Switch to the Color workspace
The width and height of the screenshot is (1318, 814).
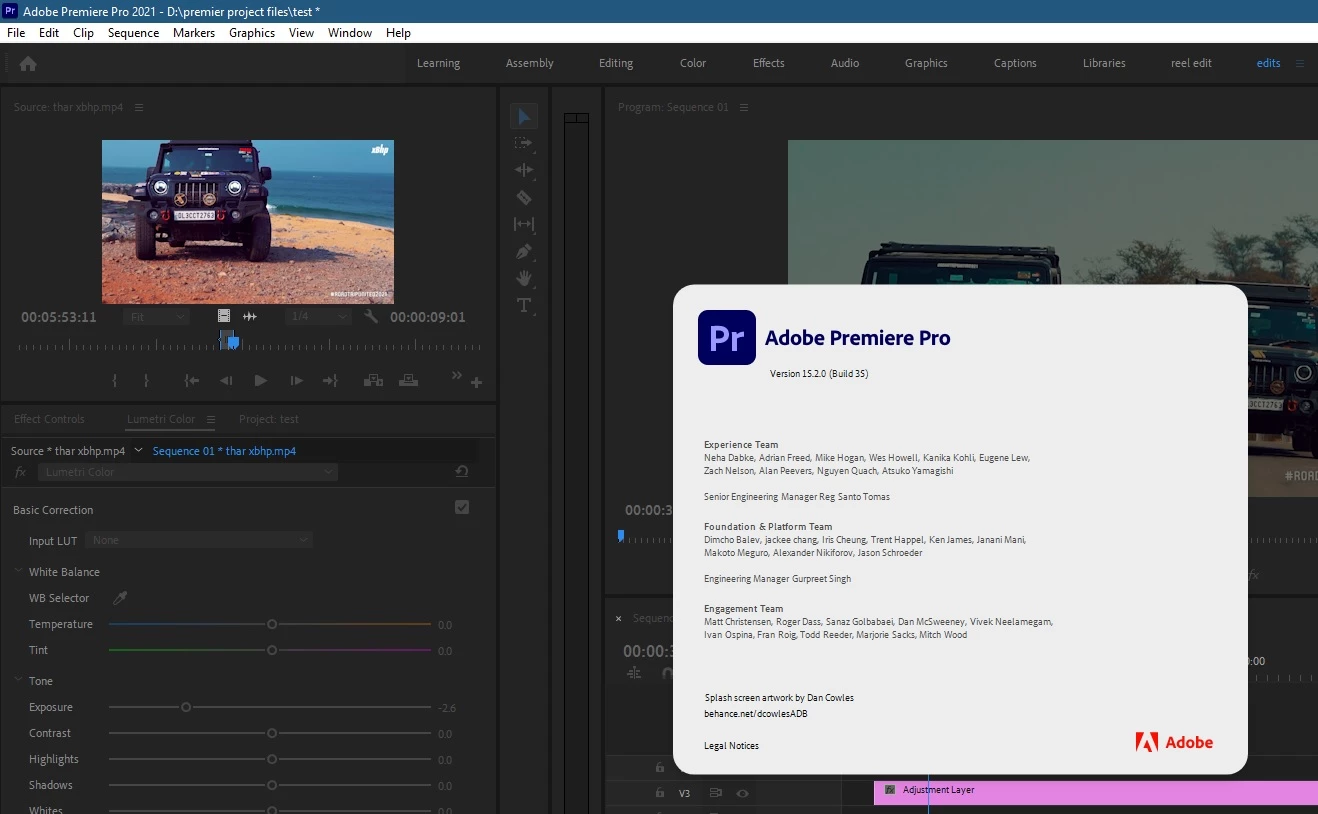[693, 63]
